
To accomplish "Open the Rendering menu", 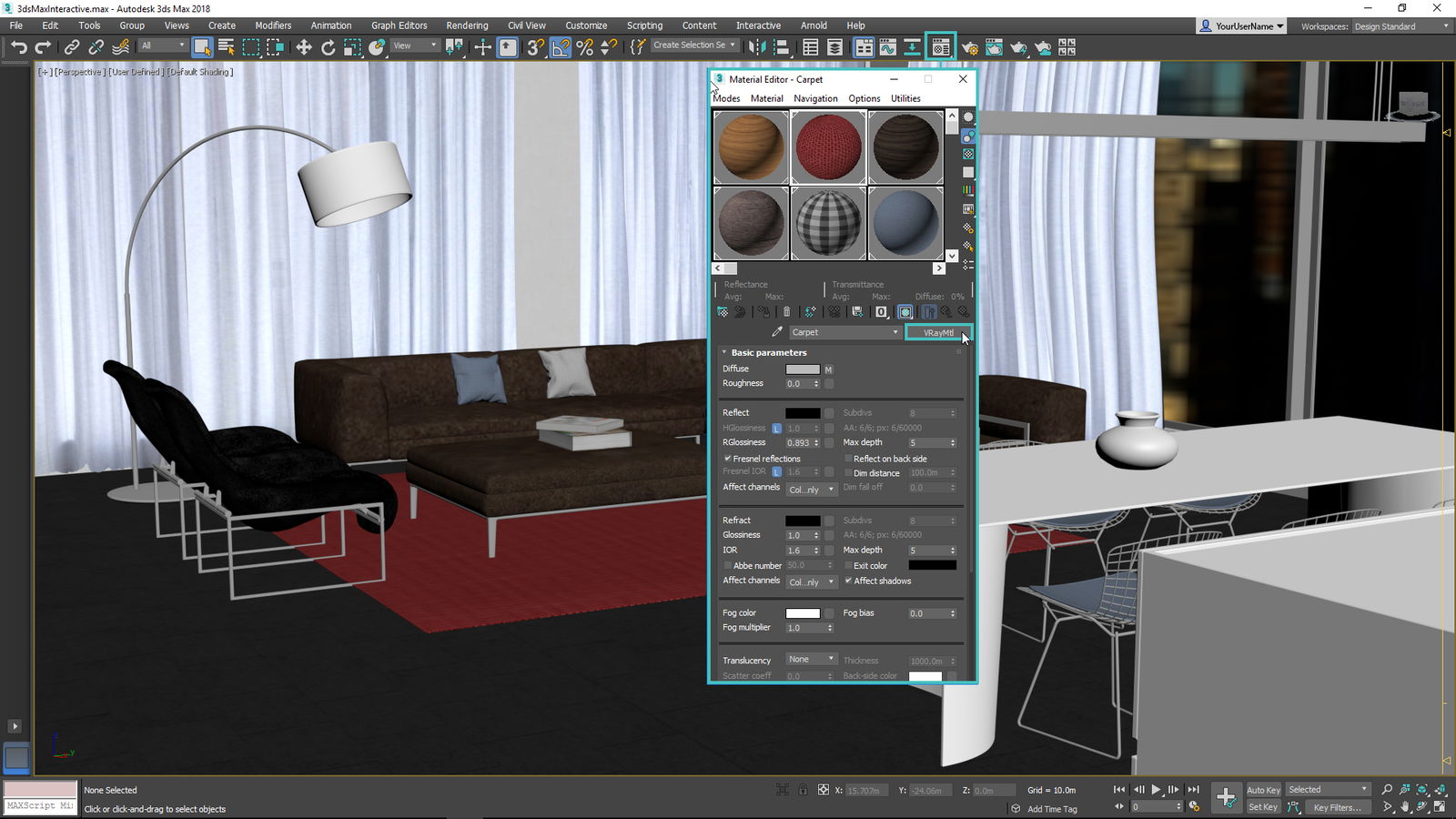I will [467, 25].
